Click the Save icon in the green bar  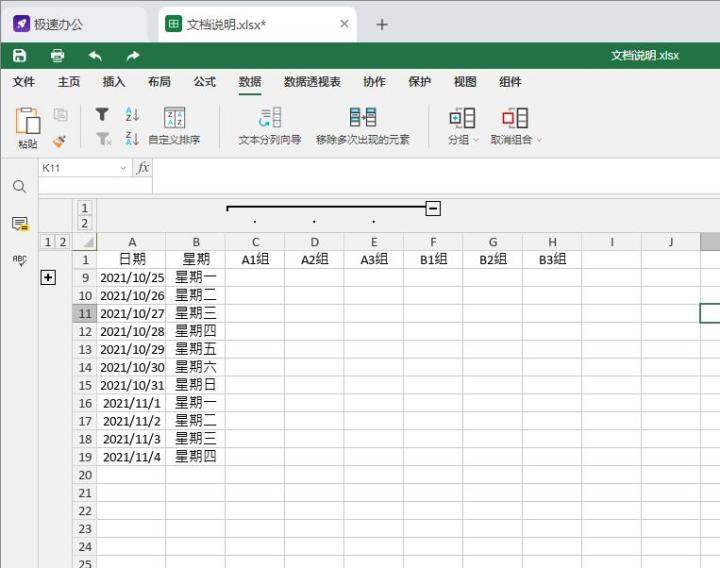(x=19, y=56)
